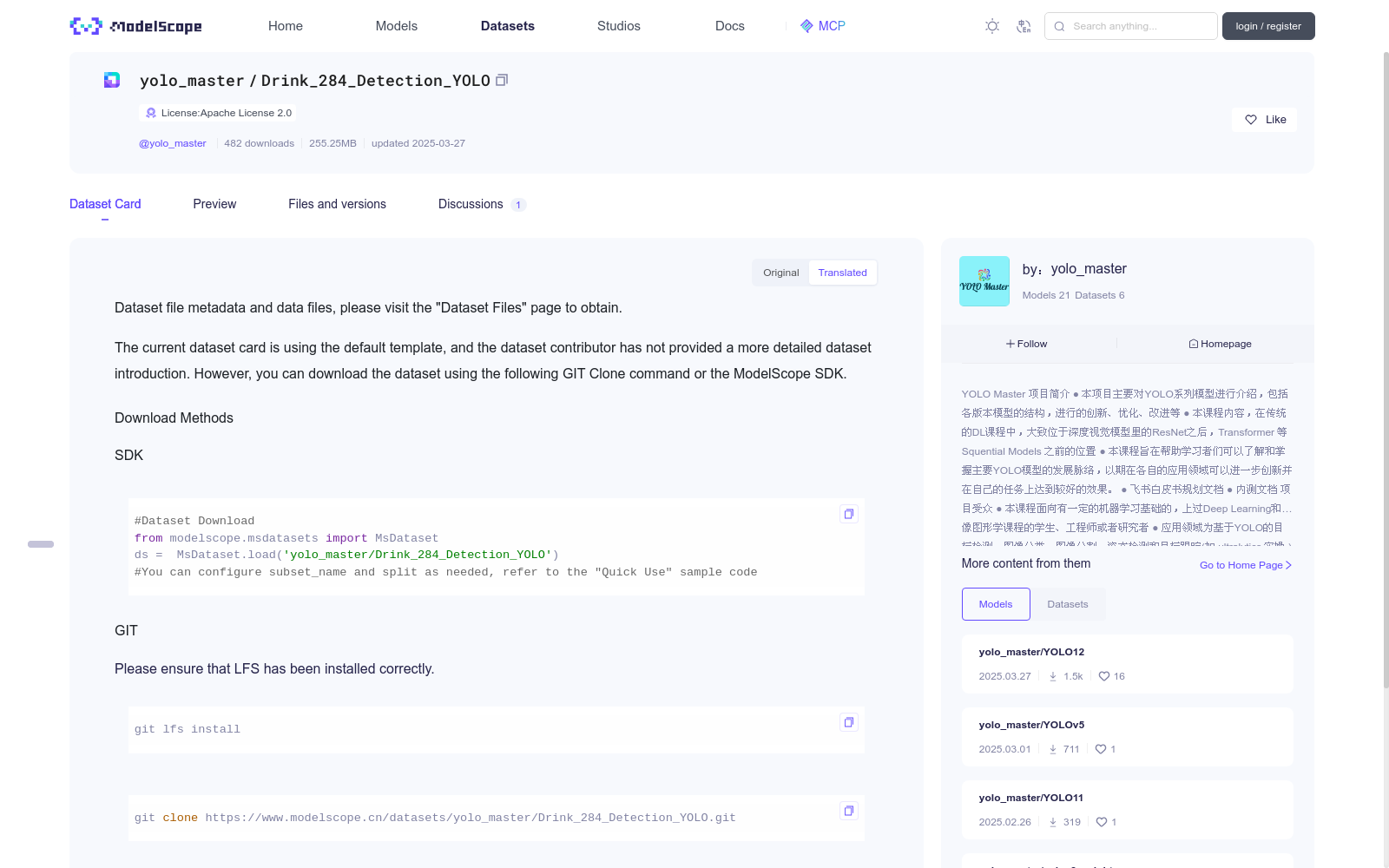Click 'updated 2025-03-27' text
Viewport: 1389px width, 868px height.
tap(418, 143)
